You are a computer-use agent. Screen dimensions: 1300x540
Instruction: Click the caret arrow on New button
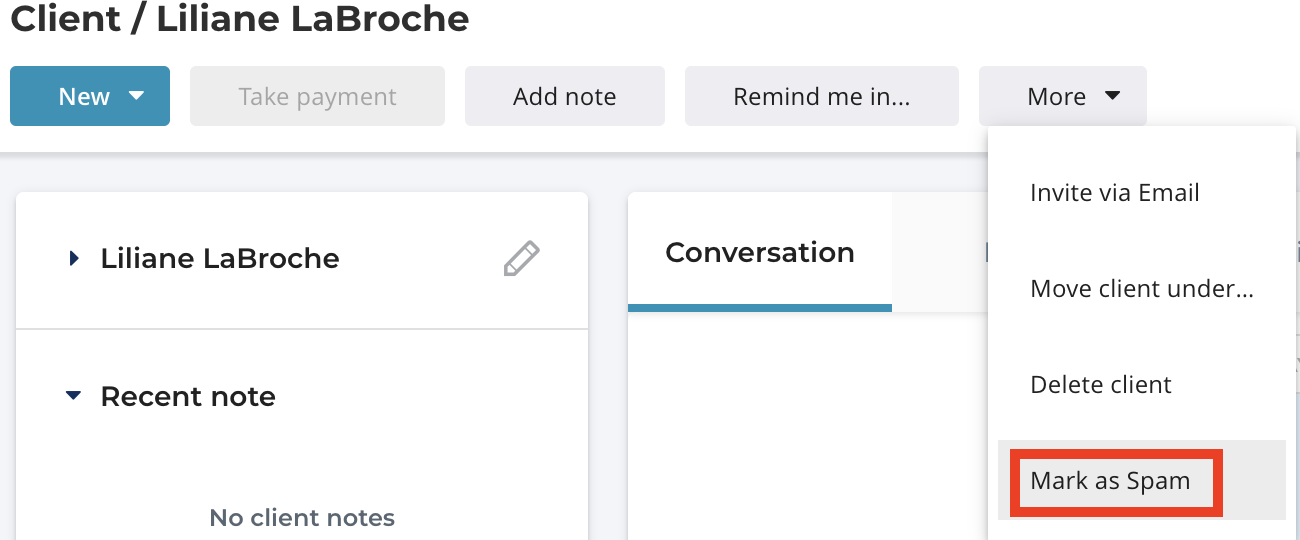pyautogui.click(x=137, y=96)
